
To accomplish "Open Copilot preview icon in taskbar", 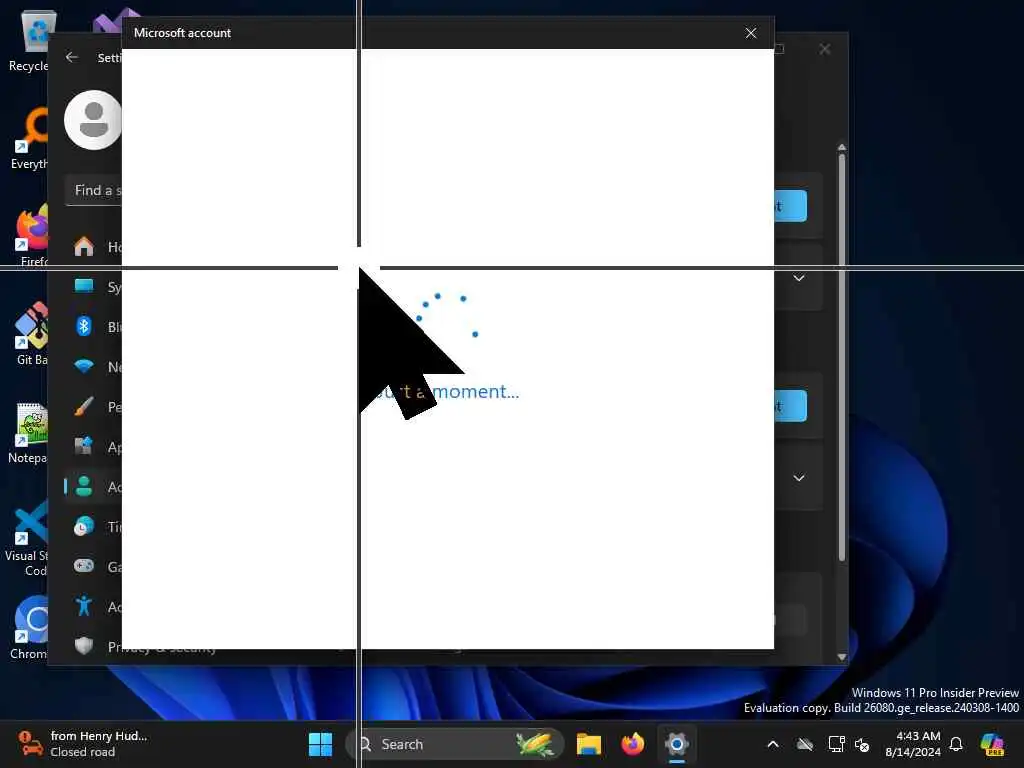I will pyautogui.click(x=992, y=744).
